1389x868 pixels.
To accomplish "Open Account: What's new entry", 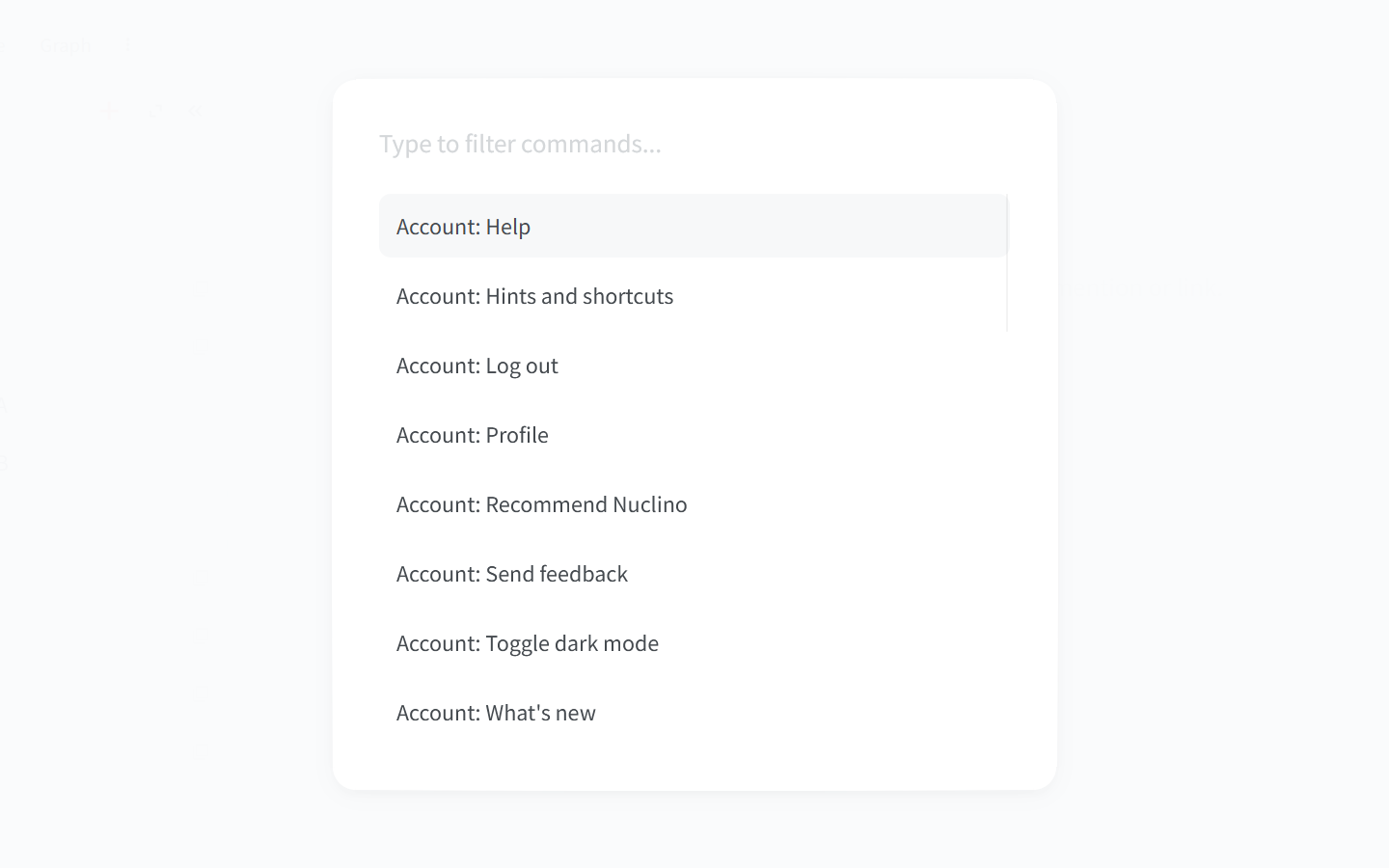I will coord(693,712).
